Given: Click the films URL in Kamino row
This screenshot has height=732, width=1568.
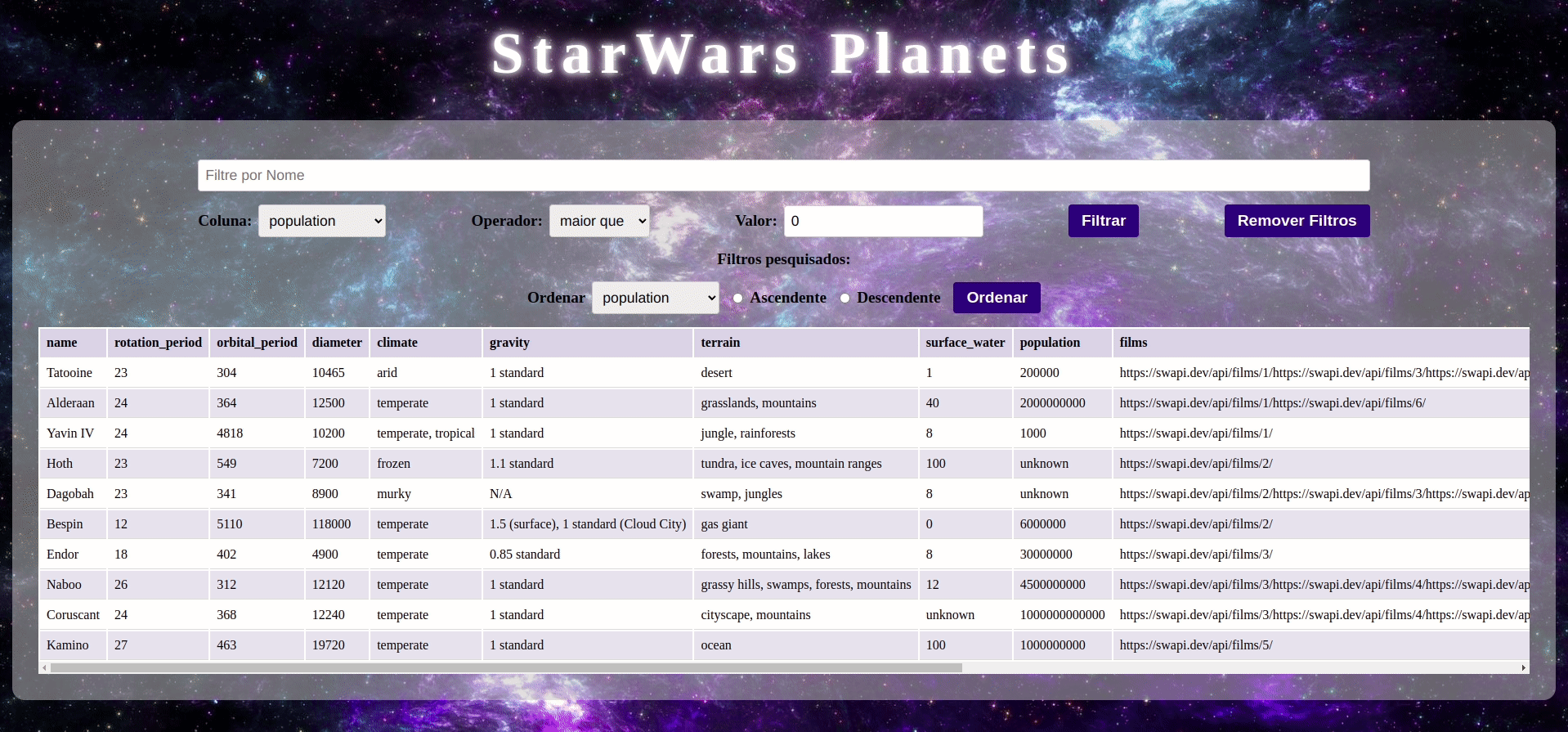Looking at the screenshot, I should pos(1196,645).
